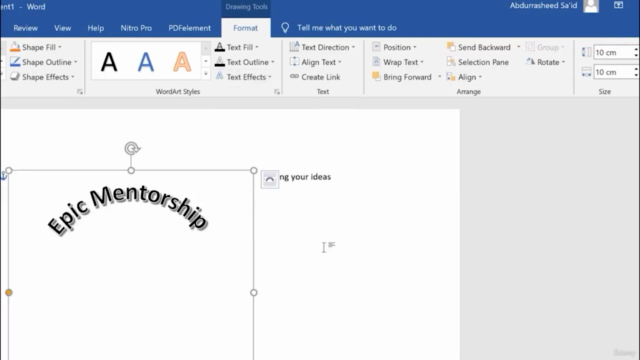Click the Send Backward button

click(x=479, y=47)
